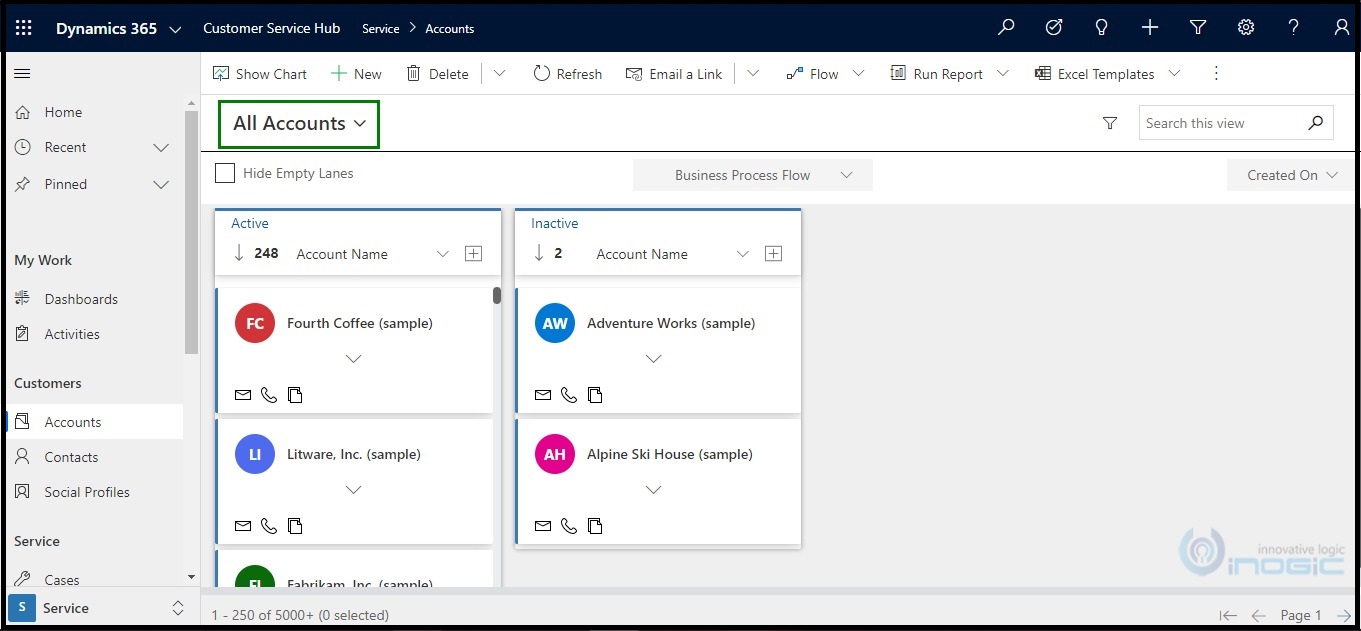
Task: Click email icon on Fourth Coffee card
Action: [242, 395]
